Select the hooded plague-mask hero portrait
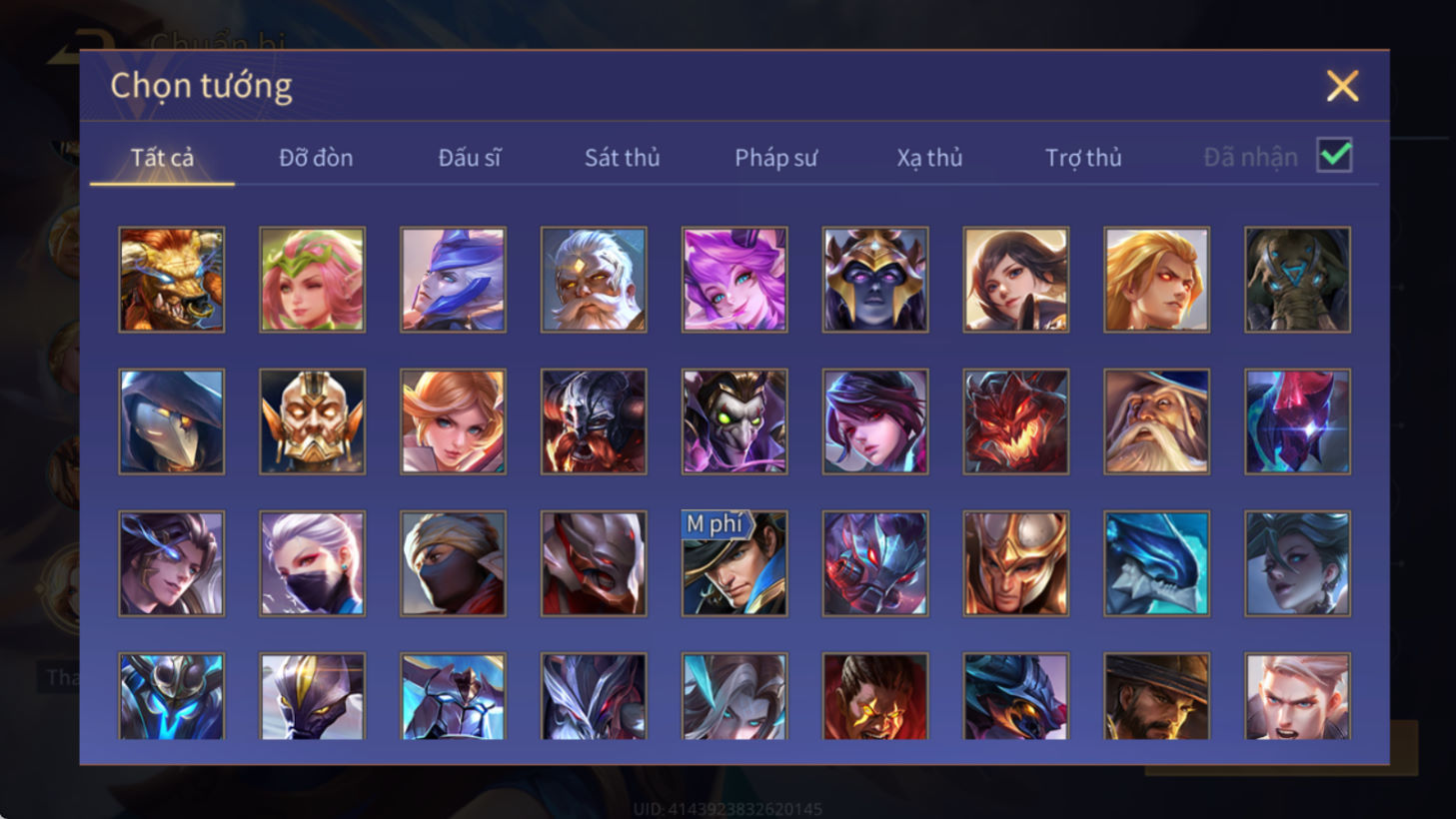 pos(172,421)
